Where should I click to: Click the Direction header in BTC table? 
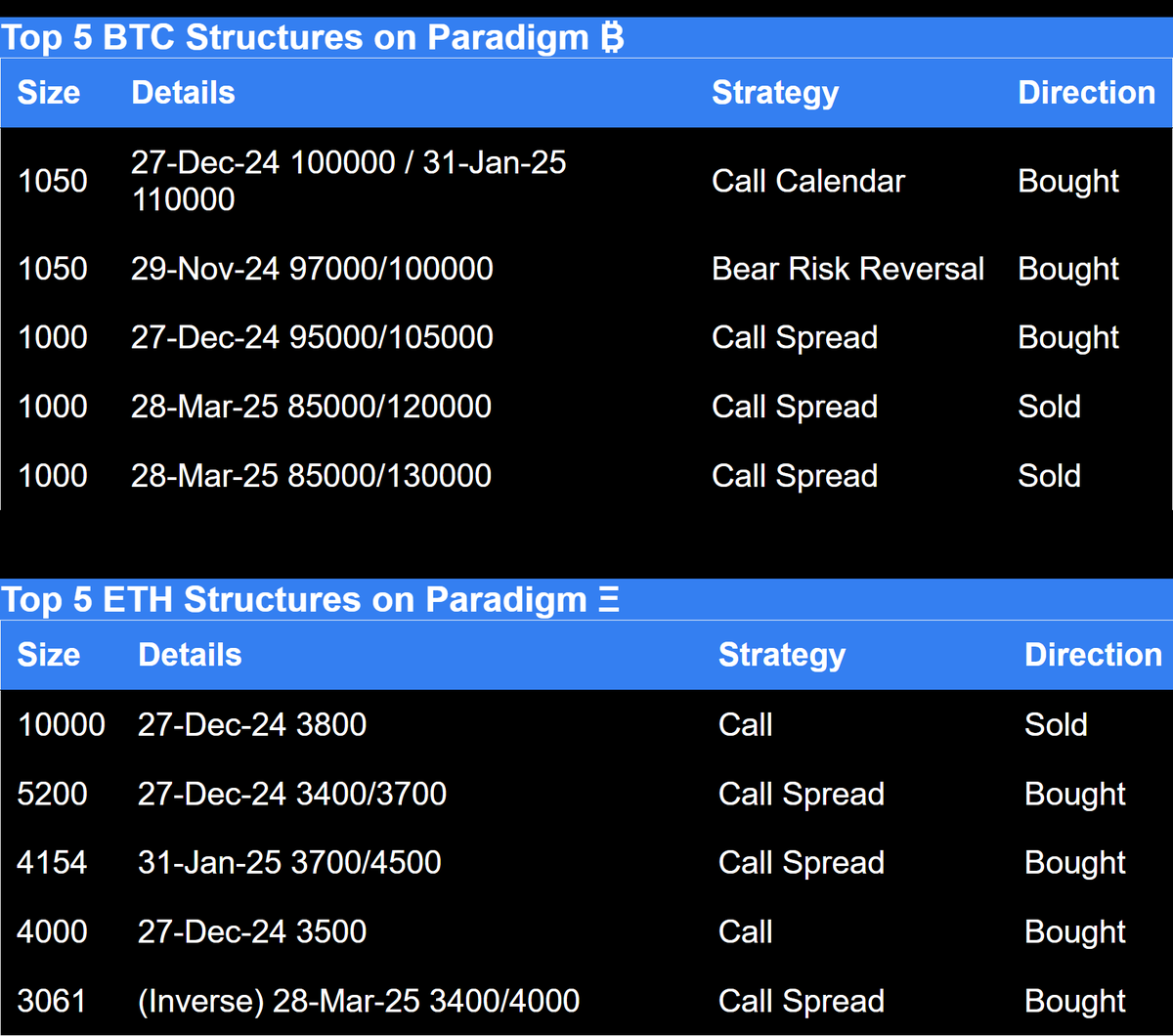coord(1087,93)
